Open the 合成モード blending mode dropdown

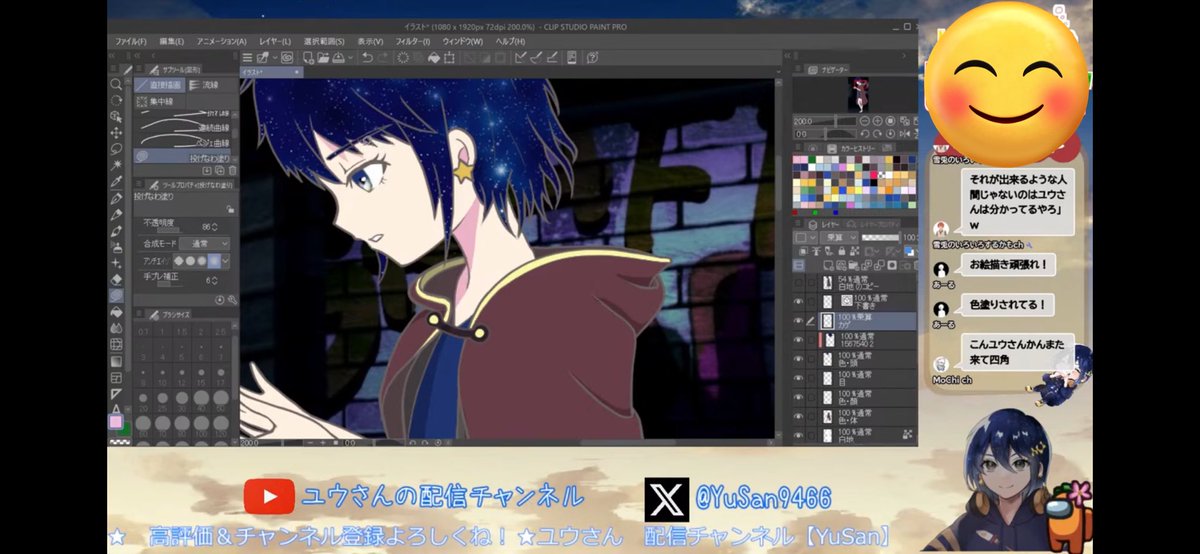tap(204, 244)
